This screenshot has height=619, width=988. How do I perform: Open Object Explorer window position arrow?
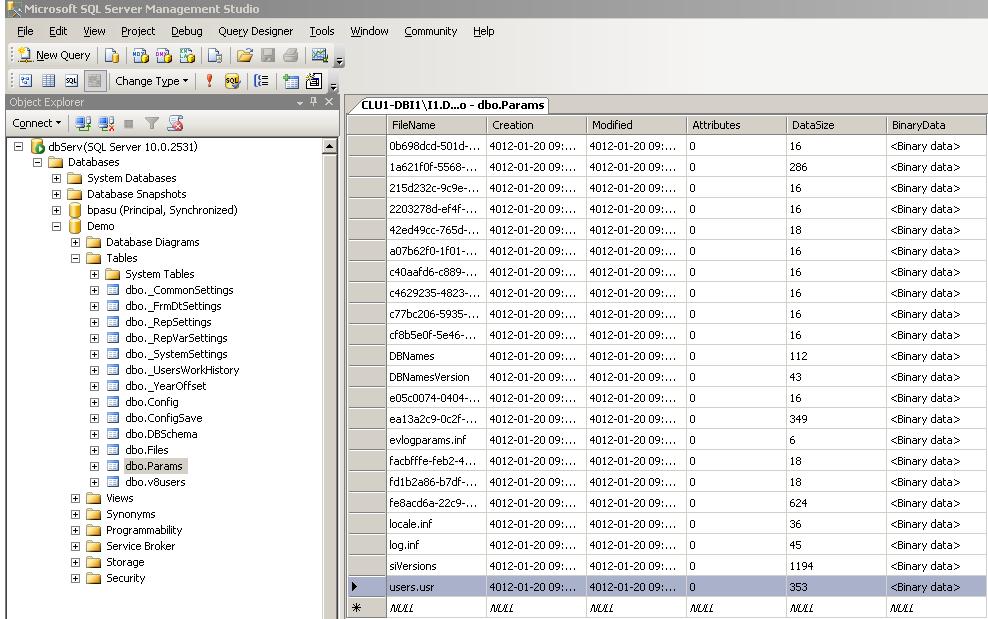(300, 102)
